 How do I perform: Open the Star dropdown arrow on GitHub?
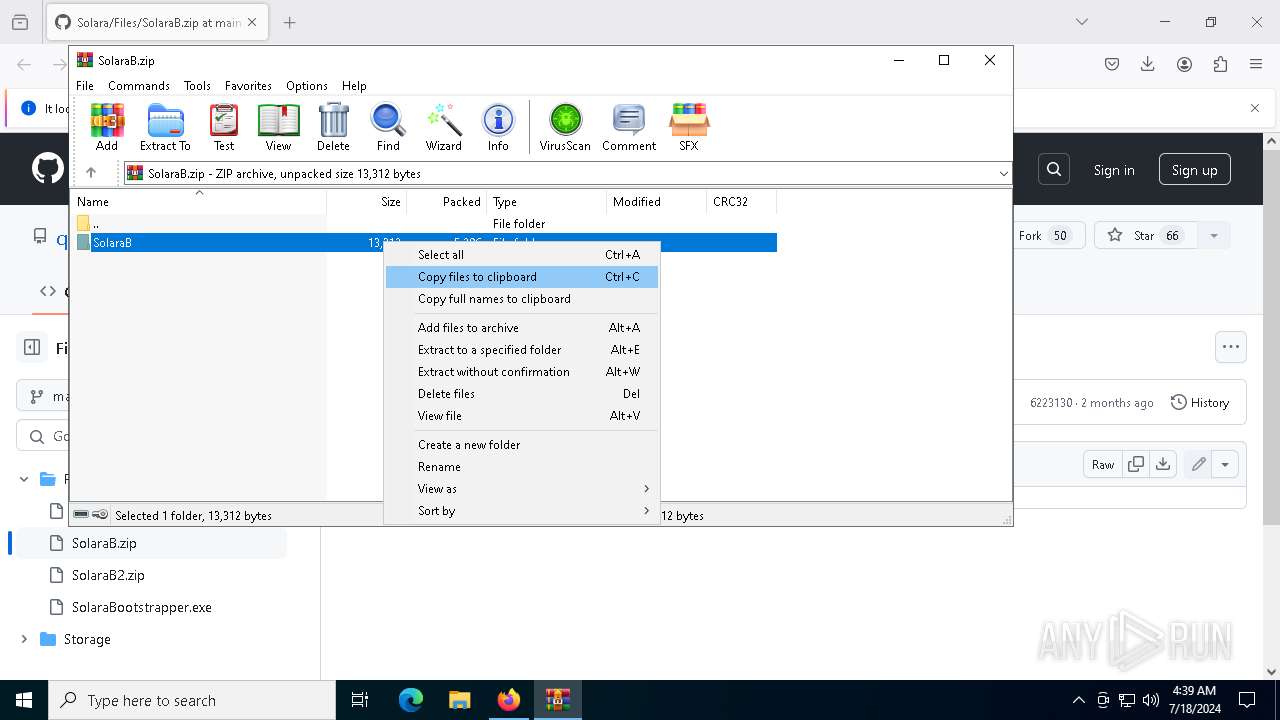tap(1214, 236)
